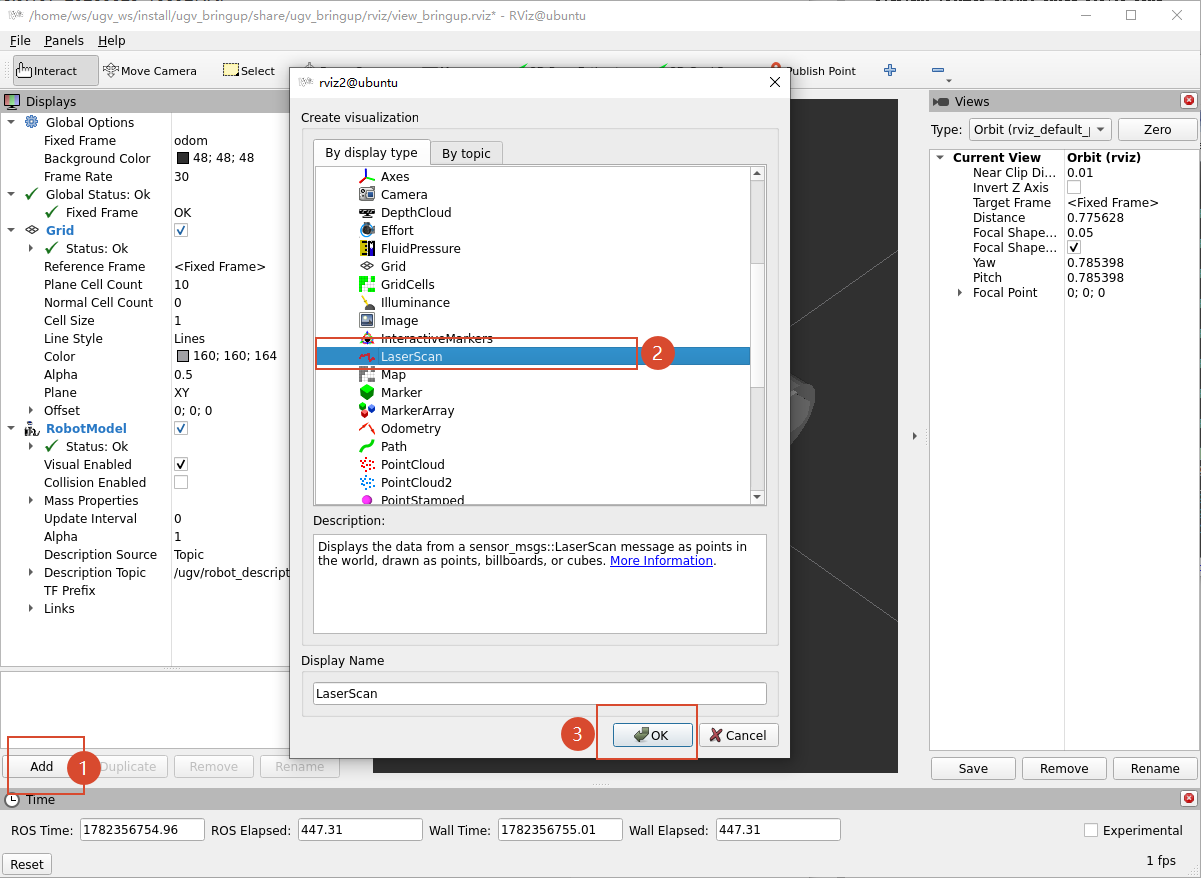This screenshot has width=1201, height=878.
Task: Open the Panels menu
Action: coord(64,40)
